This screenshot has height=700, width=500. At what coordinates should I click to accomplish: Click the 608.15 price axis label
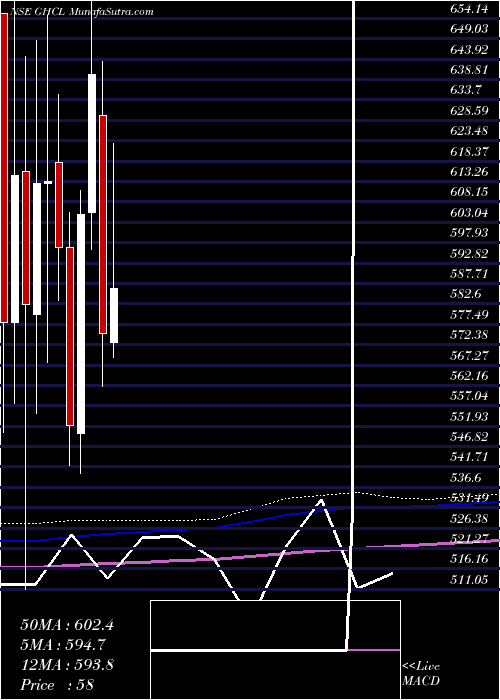pos(470,192)
